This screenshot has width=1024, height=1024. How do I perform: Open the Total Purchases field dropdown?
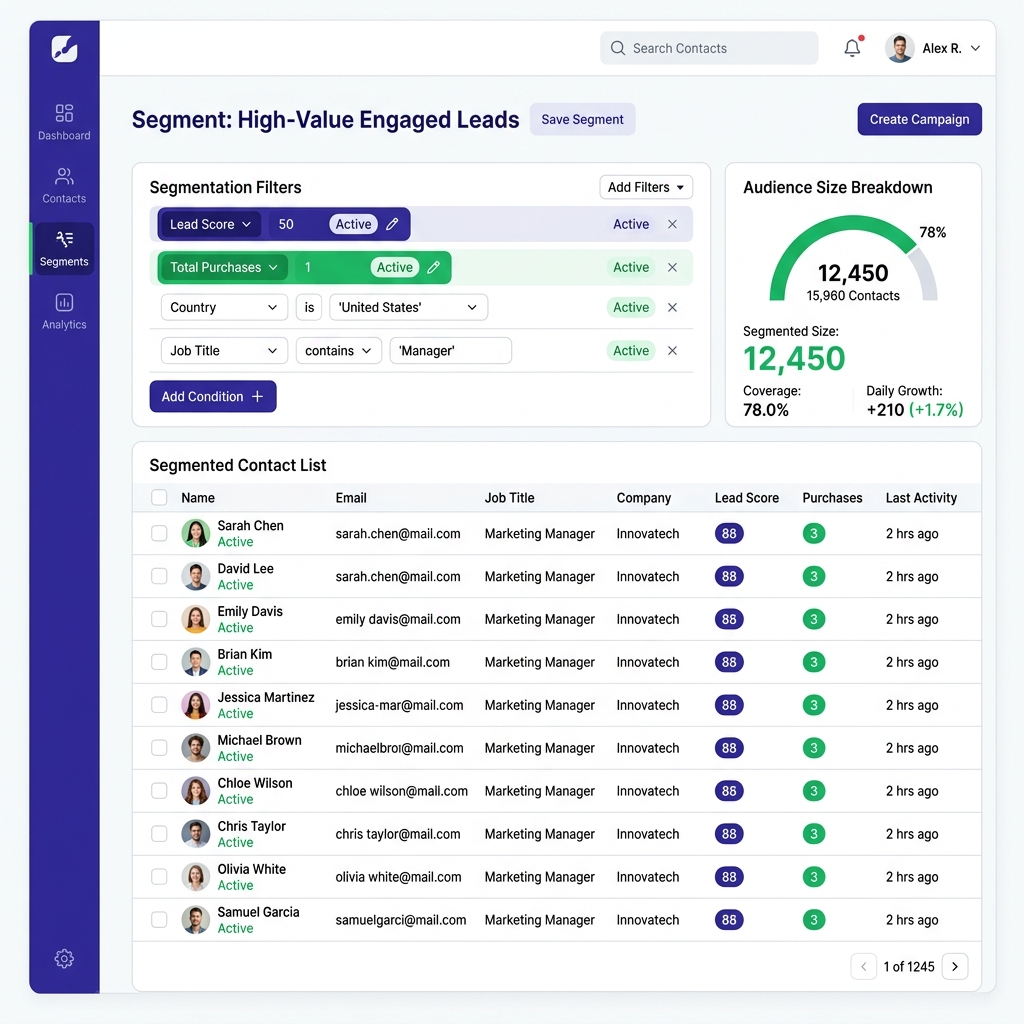pos(224,267)
